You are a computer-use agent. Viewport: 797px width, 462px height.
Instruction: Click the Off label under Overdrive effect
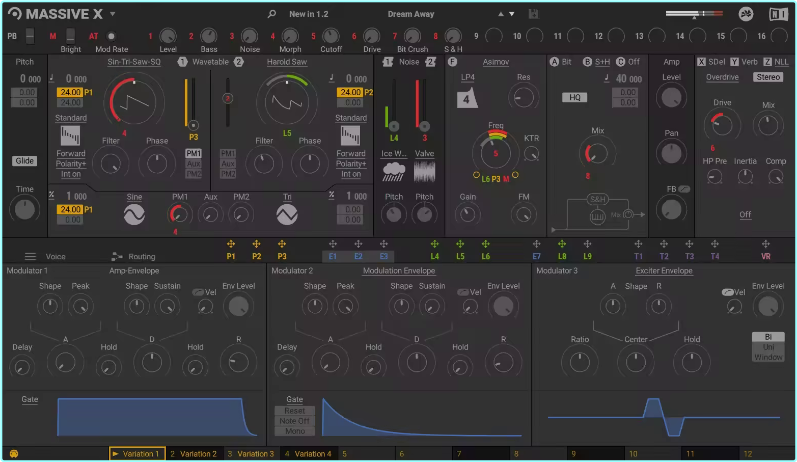(745, 214)
